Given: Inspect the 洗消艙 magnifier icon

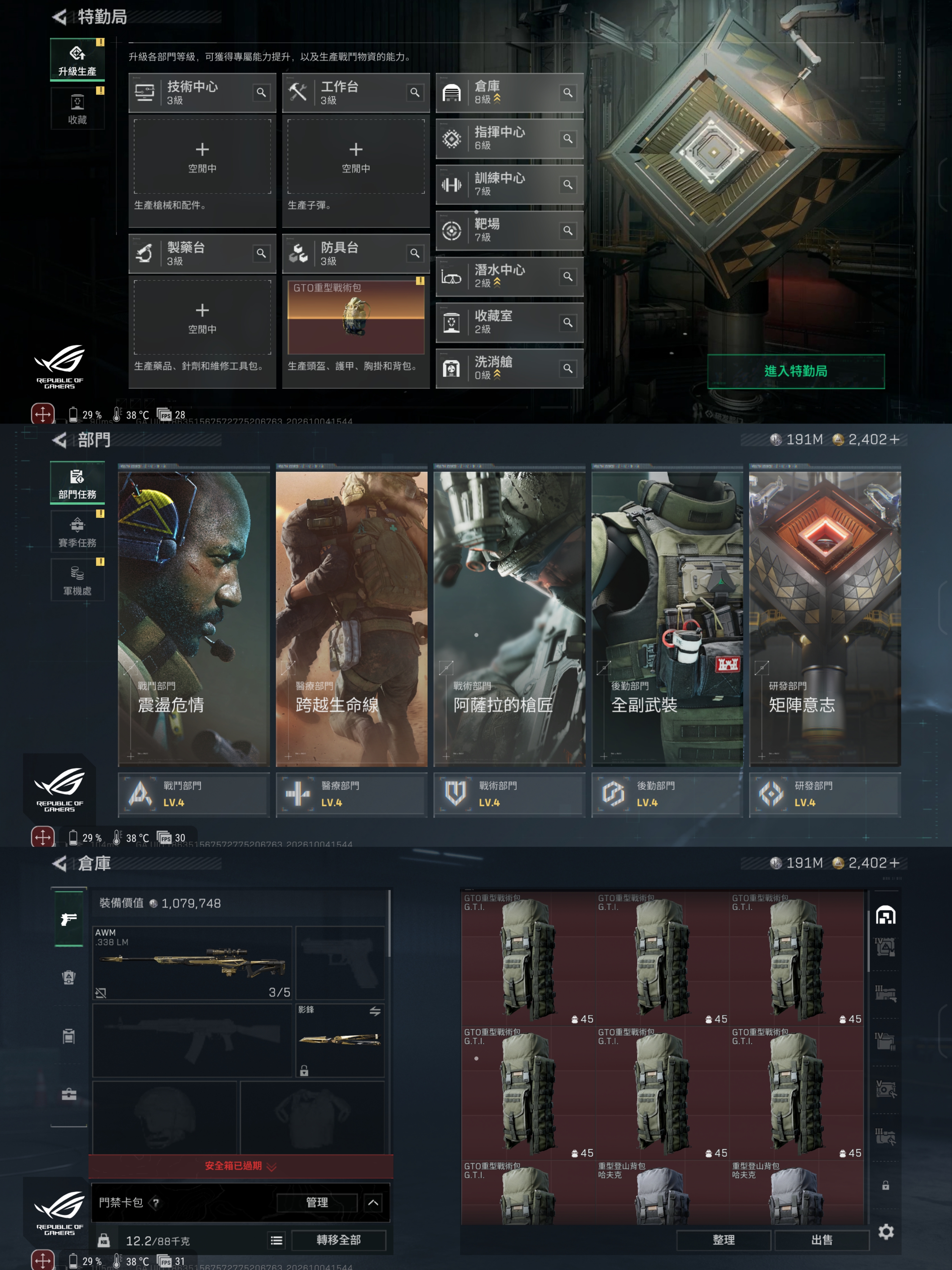Looking at the screenshot, I should click(x=567, y=368).
